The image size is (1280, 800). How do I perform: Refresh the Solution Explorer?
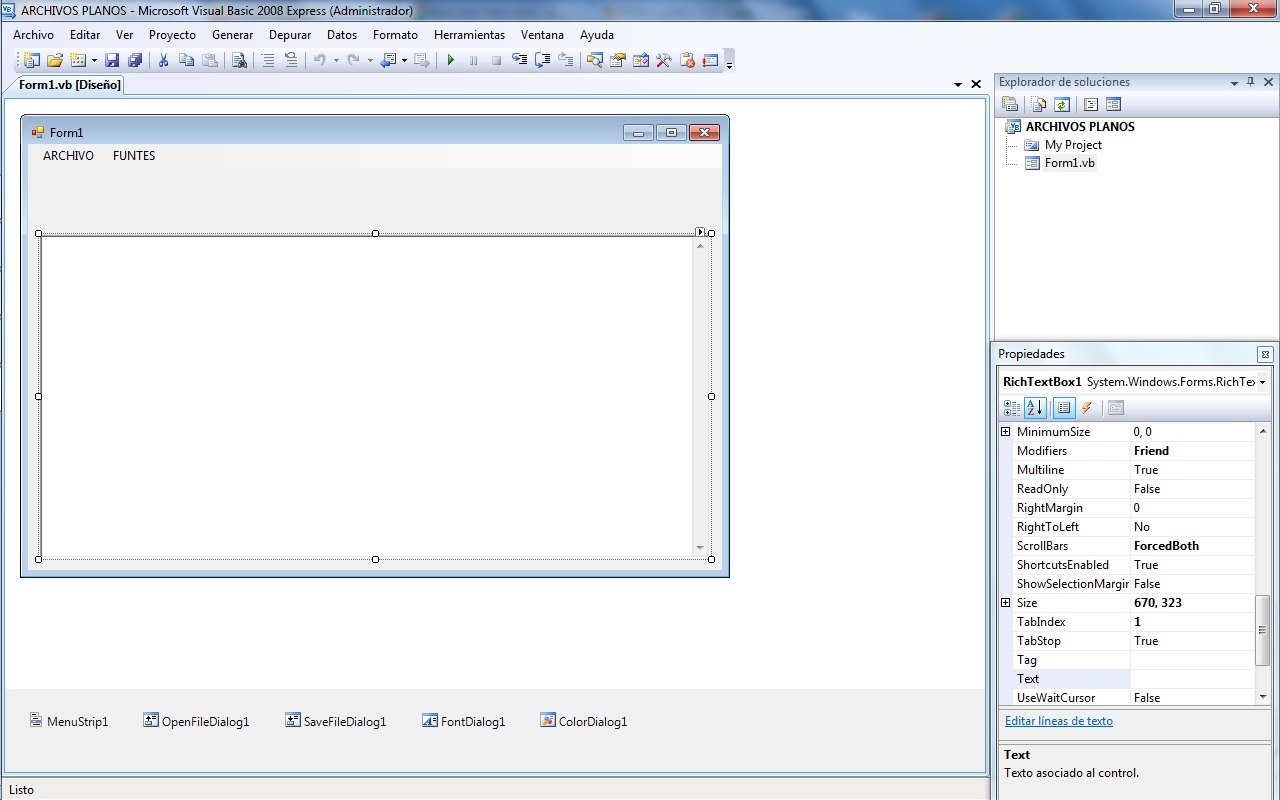(1062, 103)
